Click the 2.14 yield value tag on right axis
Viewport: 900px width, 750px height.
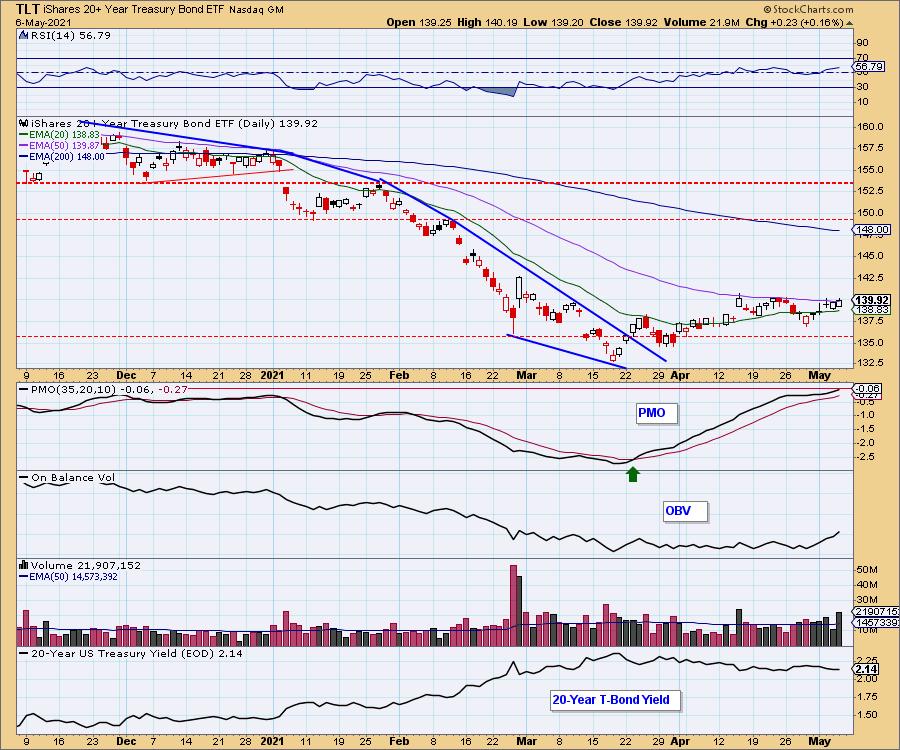pos(867,669)
